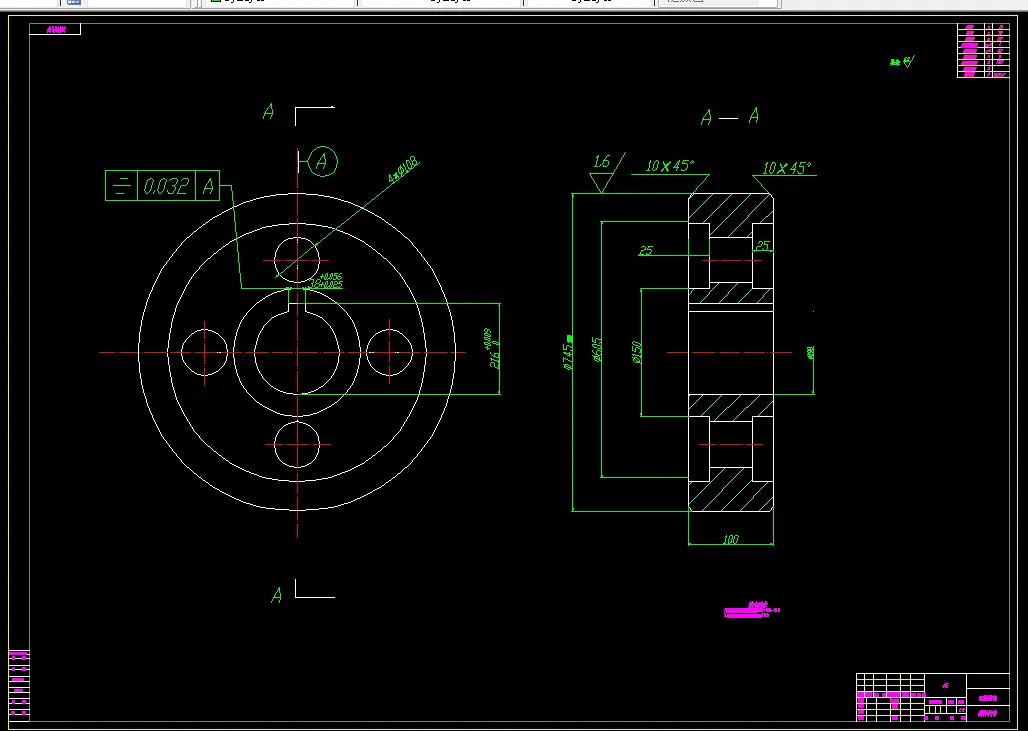Select the magenta parameter table near A—A title side
The width and height of the screenshot is (1028, 731).
coord(983,50)
